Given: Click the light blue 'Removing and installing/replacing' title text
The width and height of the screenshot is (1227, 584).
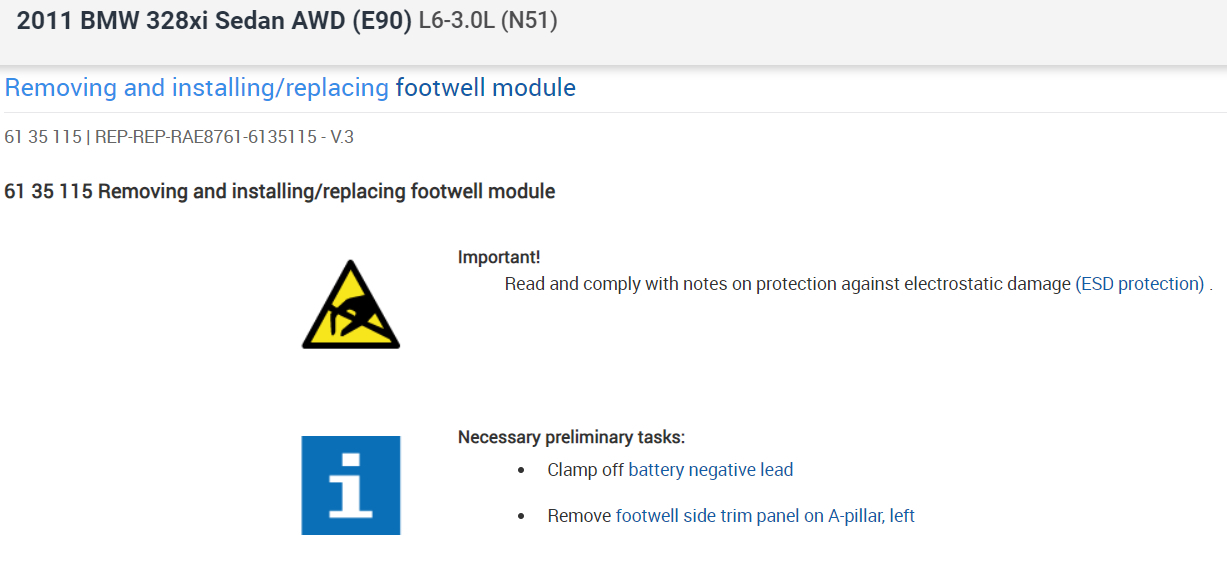Looking at the screenshot, I should pos(197,88).
